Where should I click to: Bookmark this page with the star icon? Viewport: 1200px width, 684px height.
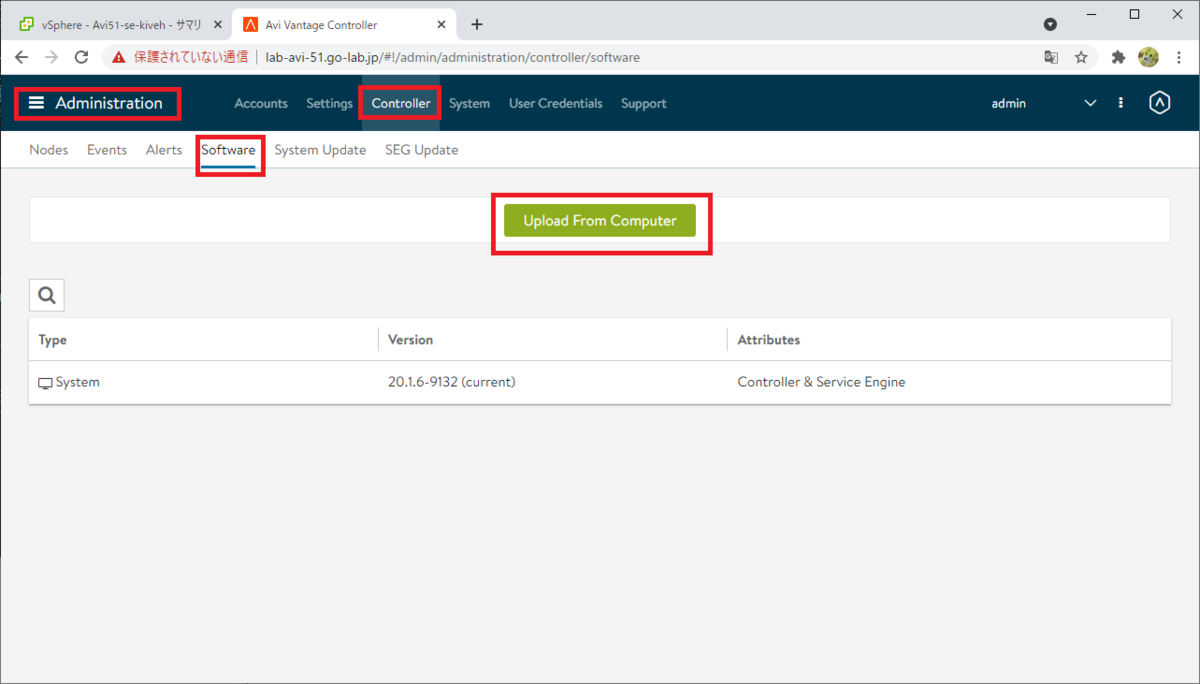pos(1081,57)
